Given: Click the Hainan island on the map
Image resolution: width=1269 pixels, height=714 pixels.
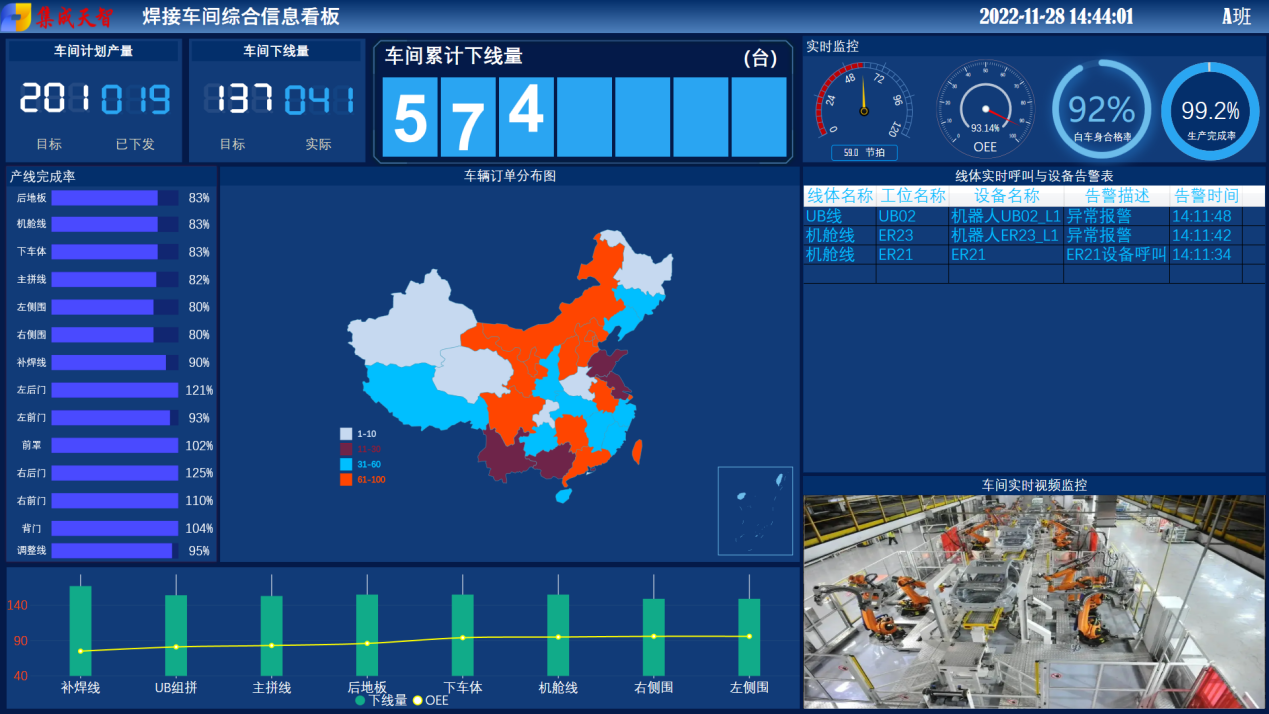Looking at the screenshot, I should (563, 495).
